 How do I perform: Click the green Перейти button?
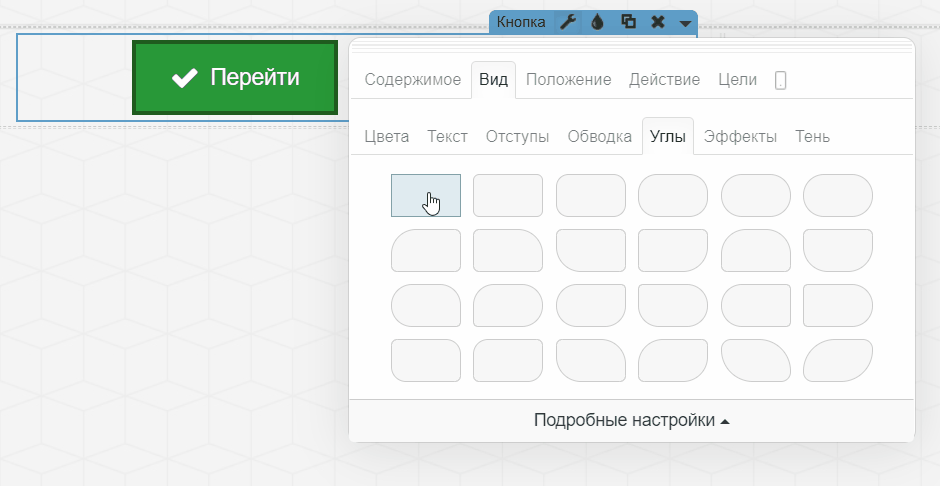coord(235,78)
